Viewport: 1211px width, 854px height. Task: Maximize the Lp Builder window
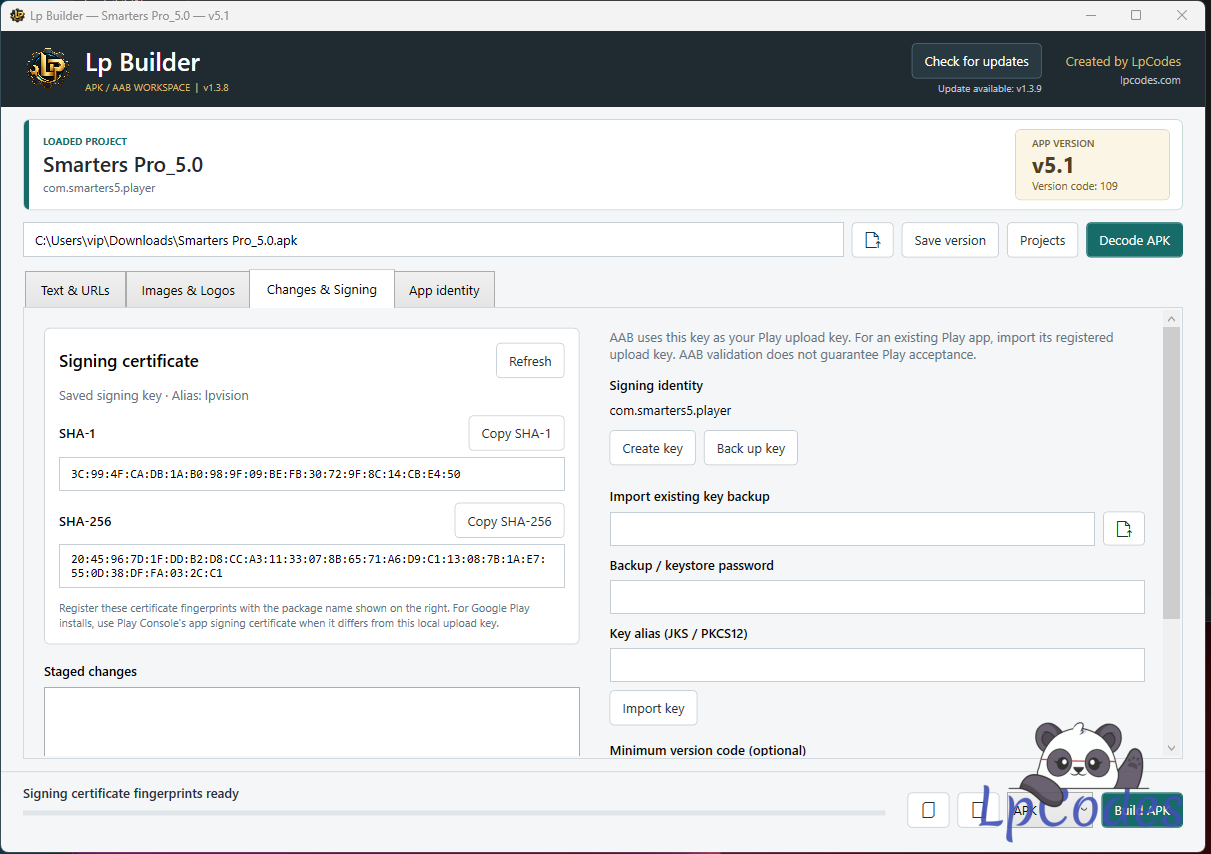pyautogui.click(x=1136, y=15)
